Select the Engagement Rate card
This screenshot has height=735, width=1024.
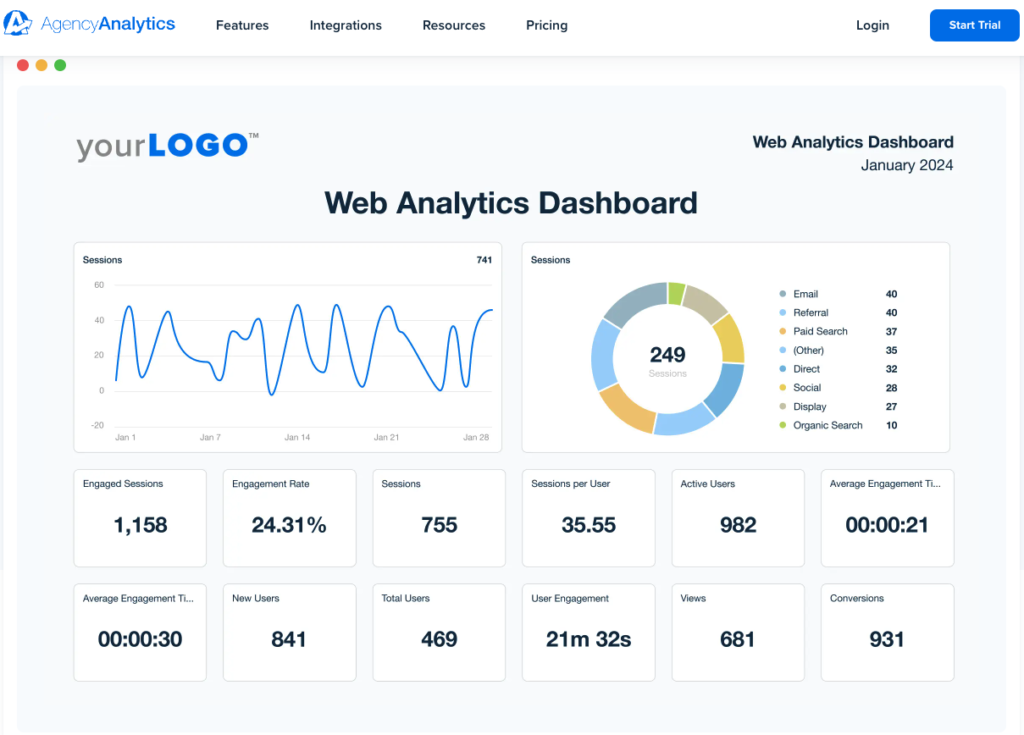coord(289,518)
